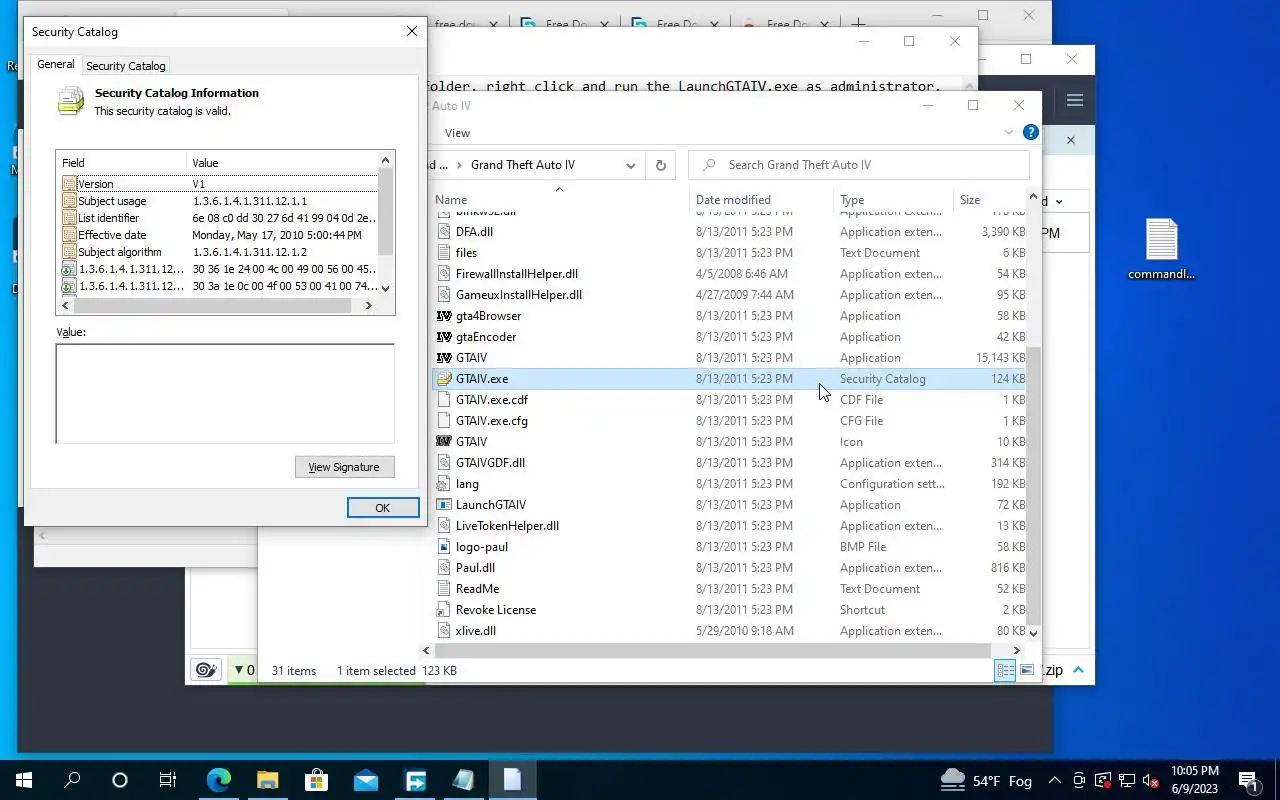Select the Subject usage row

(217, 201)
